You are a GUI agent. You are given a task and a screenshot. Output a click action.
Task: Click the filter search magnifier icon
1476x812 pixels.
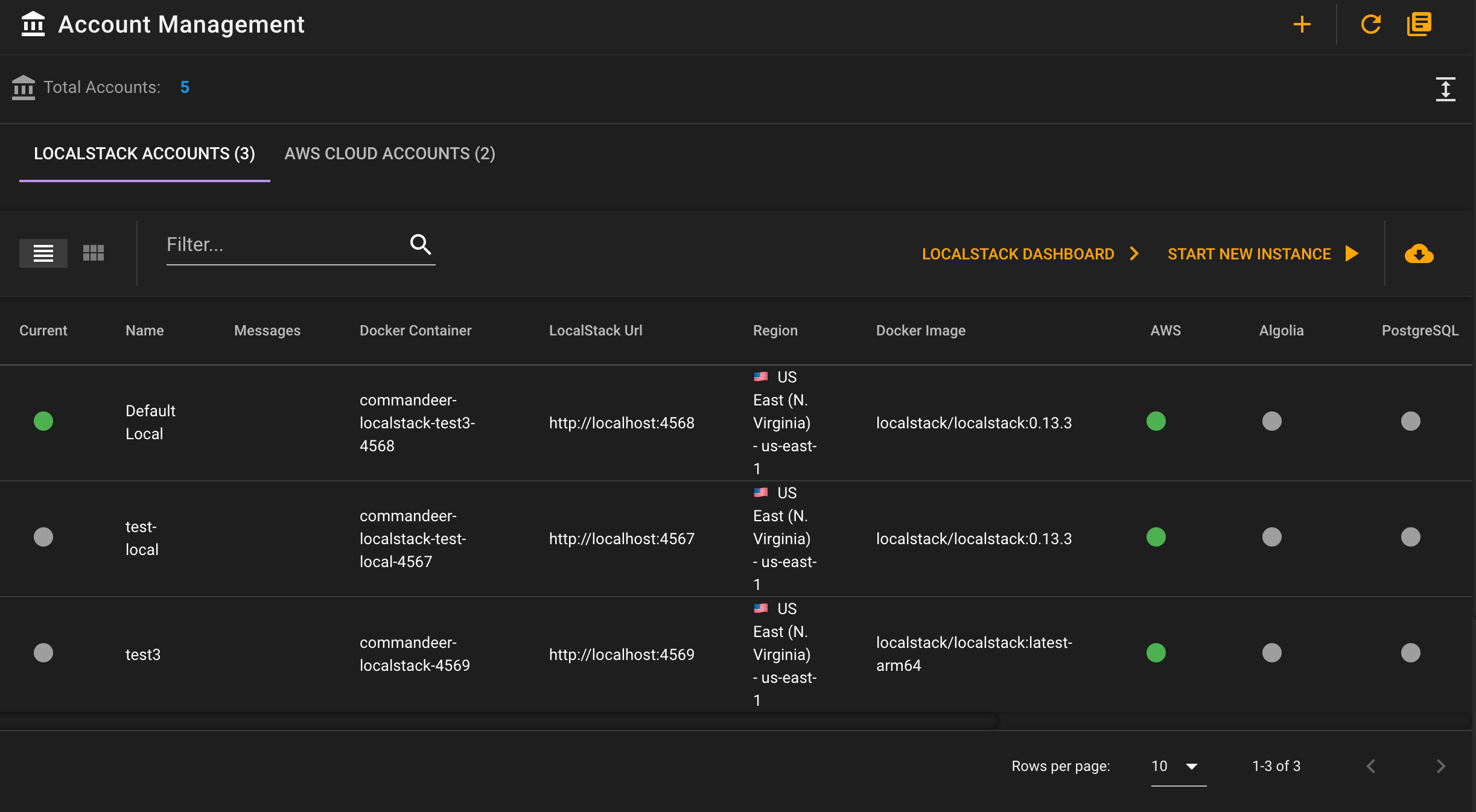(421, 244)
